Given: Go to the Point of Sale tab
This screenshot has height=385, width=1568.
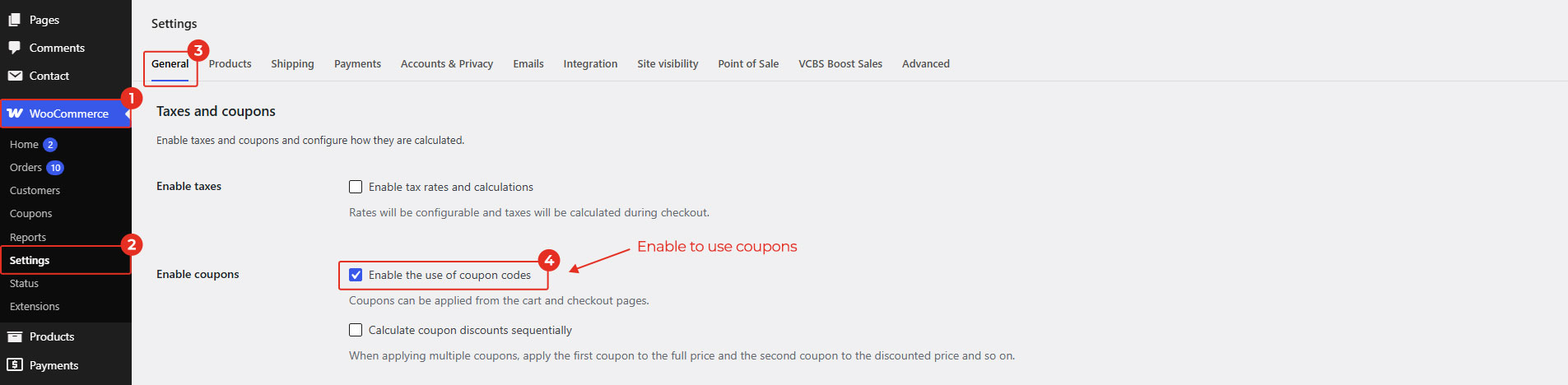Looking at the screenshot, I should pos(748,64).
